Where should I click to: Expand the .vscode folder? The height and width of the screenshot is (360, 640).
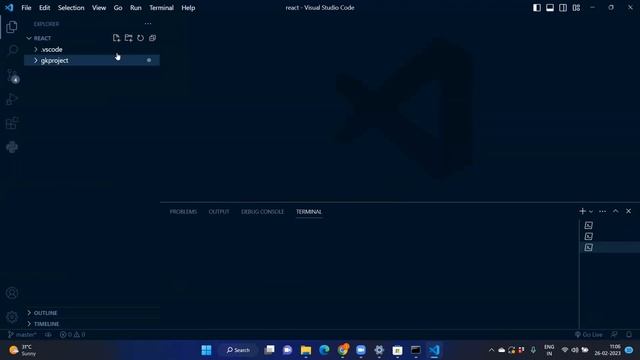(x=36, y=49)
